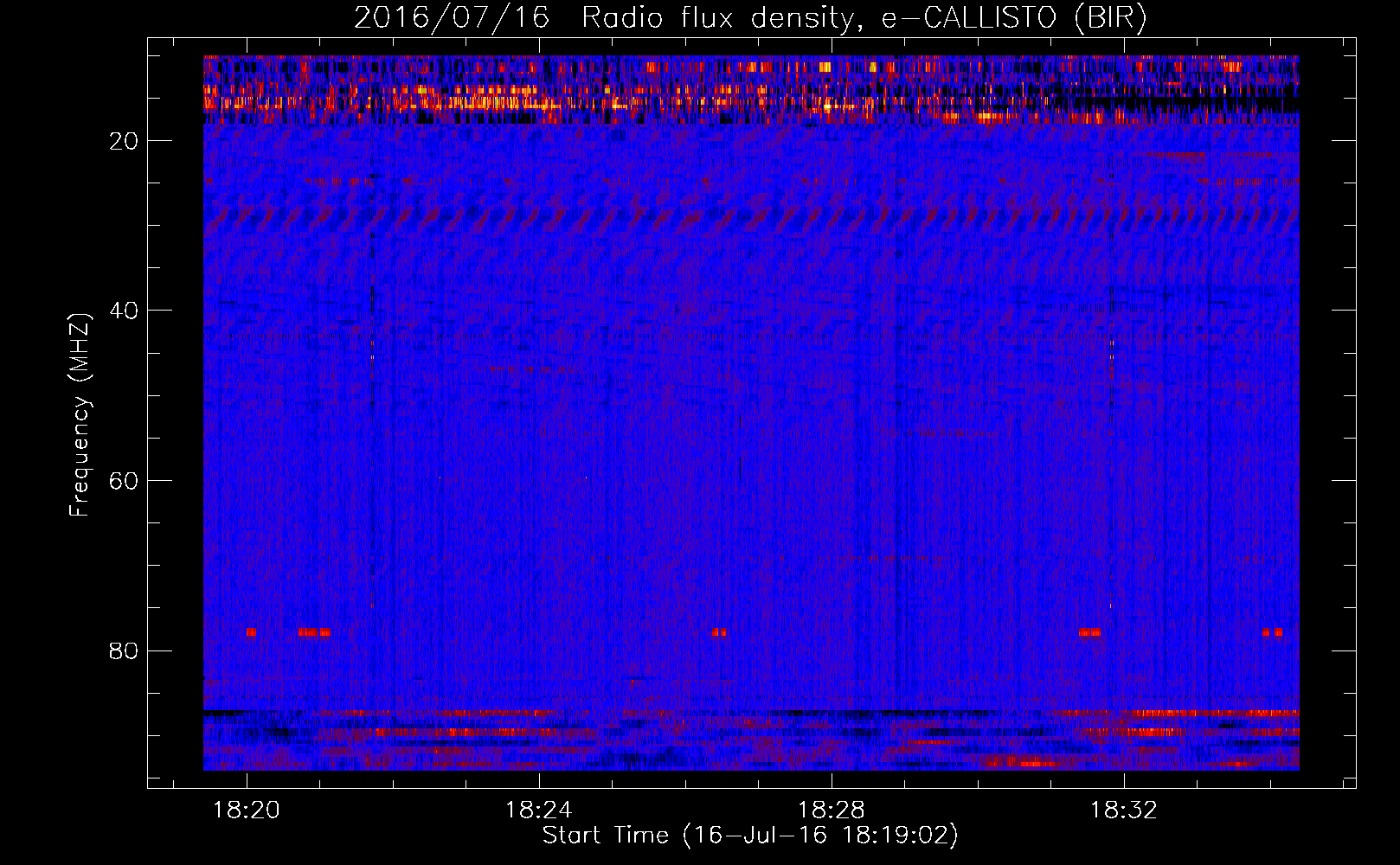Click the 'Start Time (16-Jul-16 18:19:02)' axis label
This screenshot has width=1400, height=865.
click(750, 836)
